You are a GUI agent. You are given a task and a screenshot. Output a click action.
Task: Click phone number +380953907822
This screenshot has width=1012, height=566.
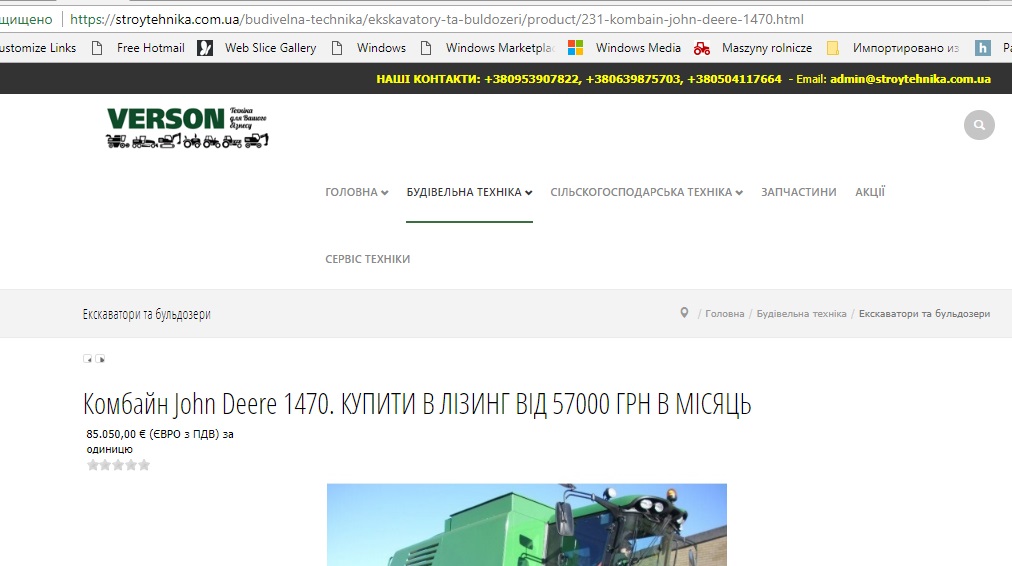point(531,79)
